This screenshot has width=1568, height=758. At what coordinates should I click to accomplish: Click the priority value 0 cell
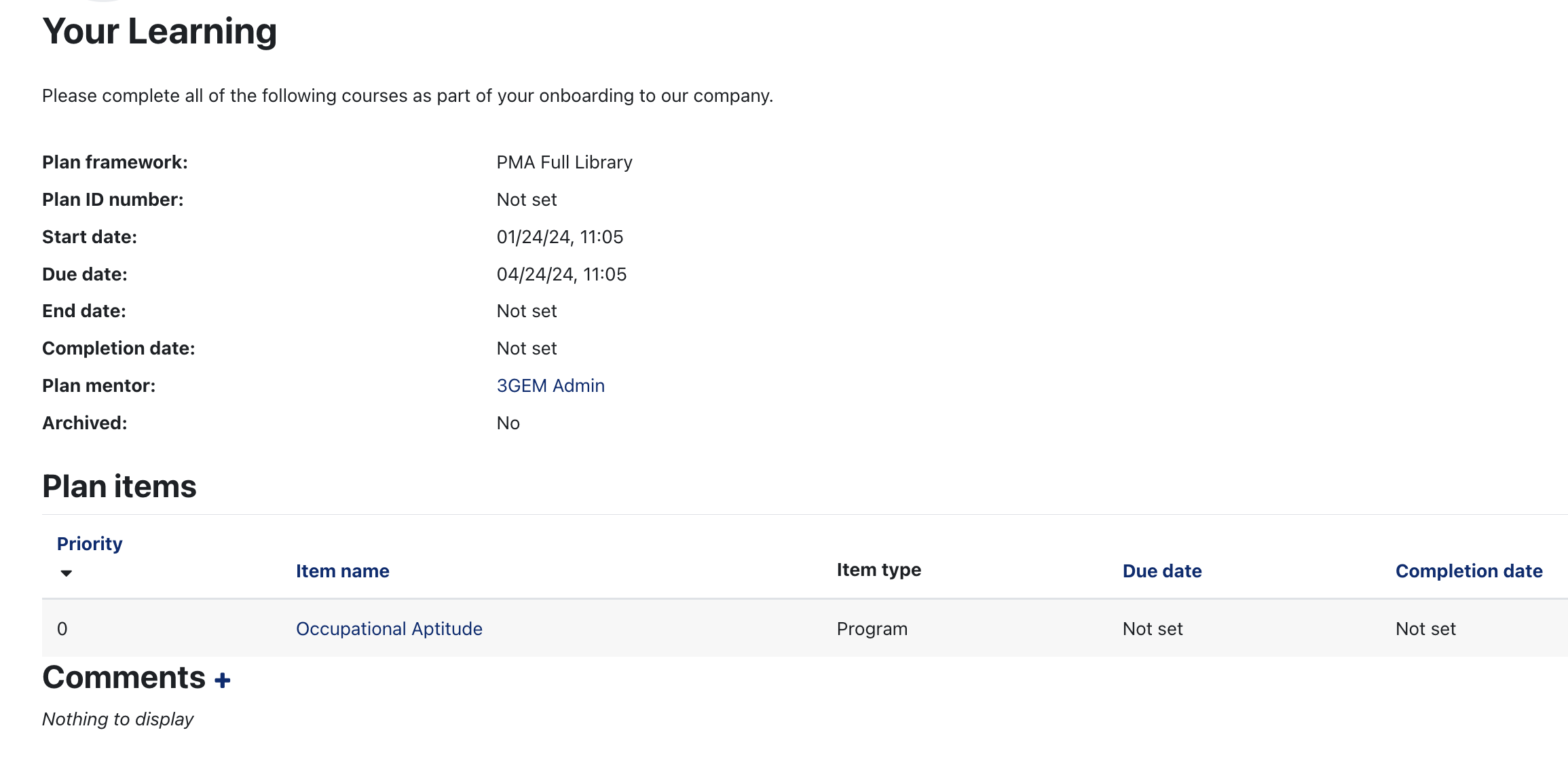pyautogui.click(x=62, y=629)
